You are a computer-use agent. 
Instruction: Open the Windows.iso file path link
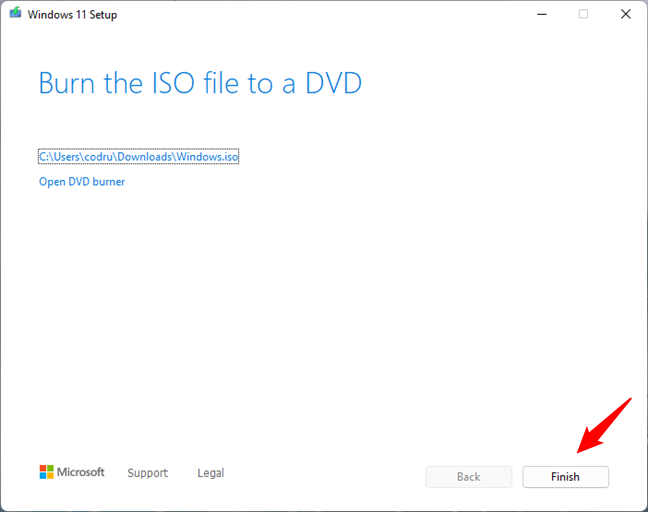click(x=138, y=157)
